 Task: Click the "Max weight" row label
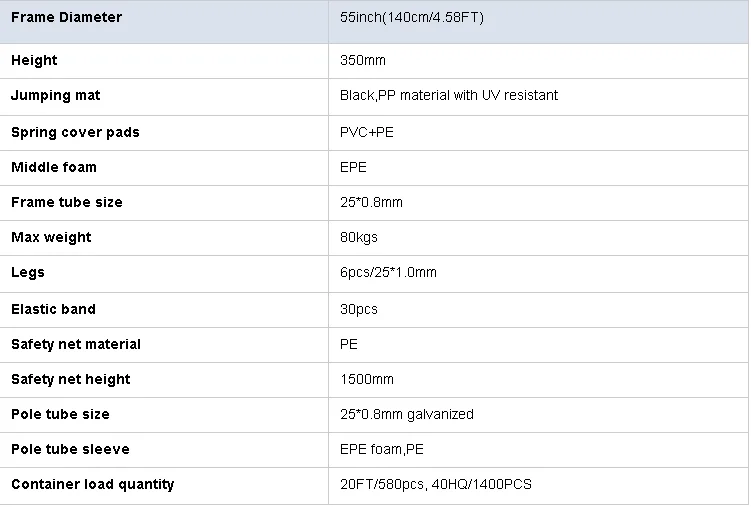[x=51, y=237]
